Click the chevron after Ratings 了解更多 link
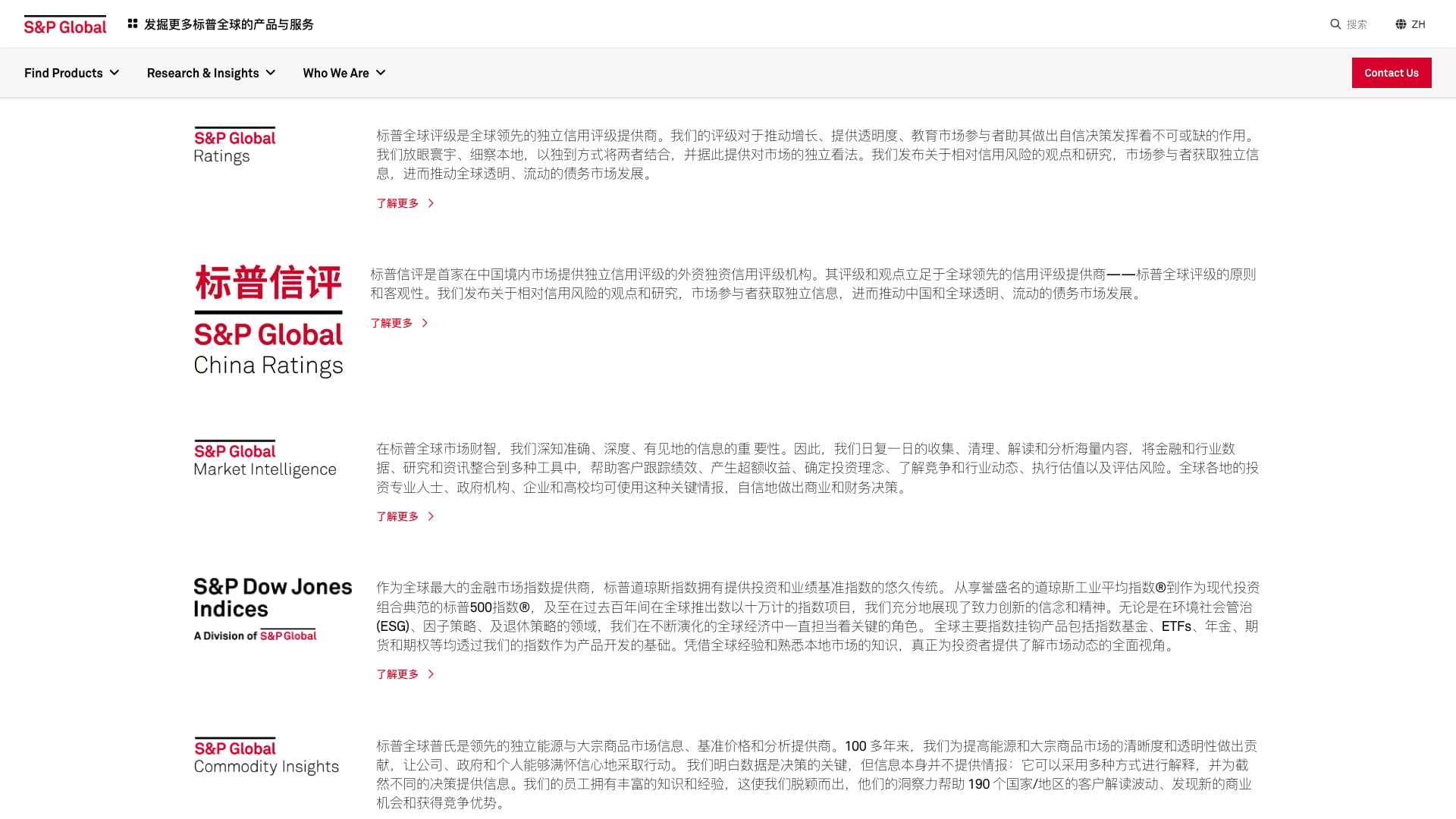The image size is (1456, 819). (x=431, y=203)
